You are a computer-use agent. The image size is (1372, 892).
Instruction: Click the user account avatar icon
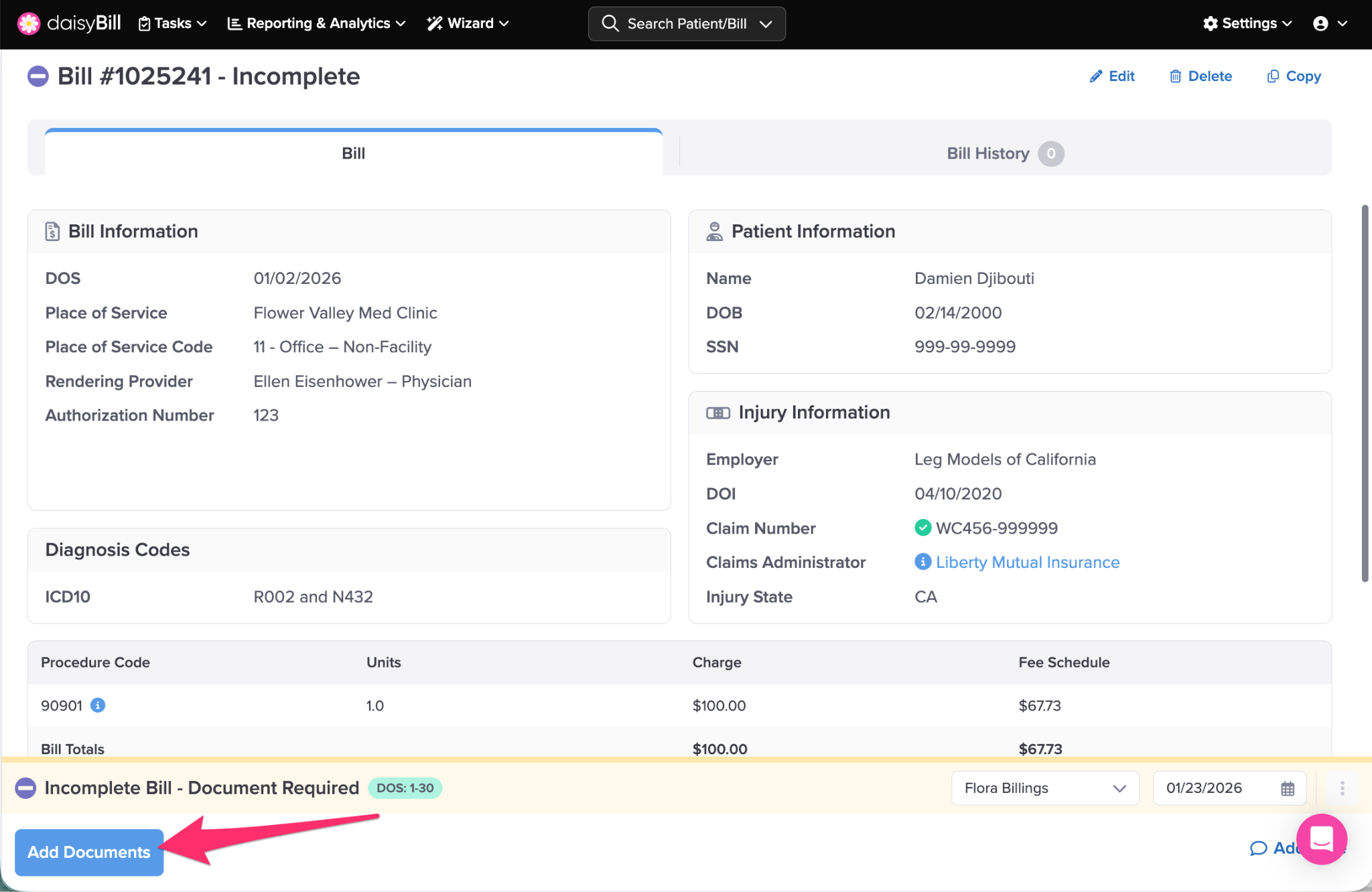pyautogui.click(x=1320, y=23)
